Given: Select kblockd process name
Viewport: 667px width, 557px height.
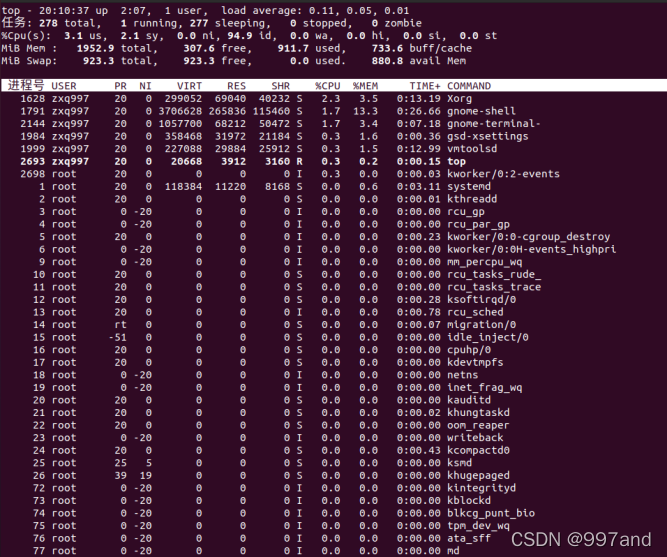Looking at the screenshot, I should pos(469,500).
